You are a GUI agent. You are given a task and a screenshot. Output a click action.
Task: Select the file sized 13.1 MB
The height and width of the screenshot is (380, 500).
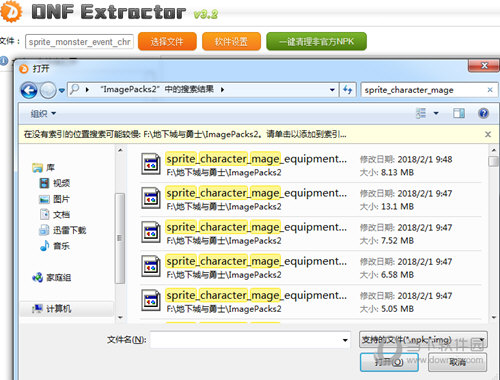(x=311, y=199)
